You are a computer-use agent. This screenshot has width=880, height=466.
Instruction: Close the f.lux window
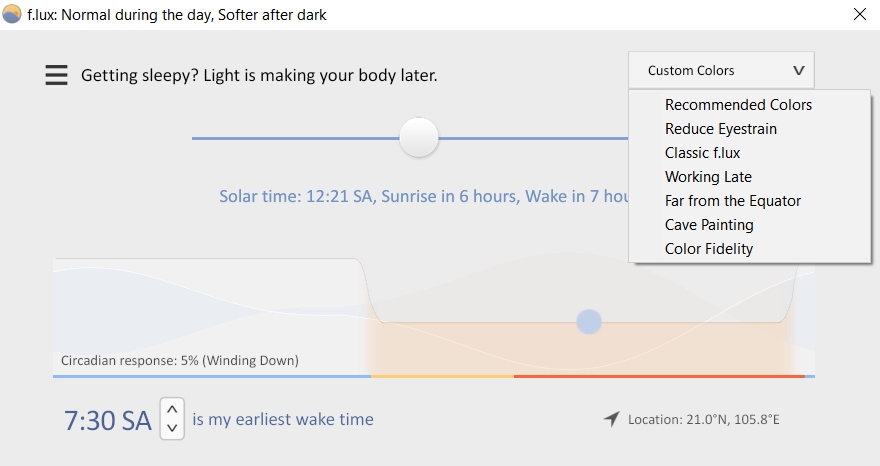[860, 14]
